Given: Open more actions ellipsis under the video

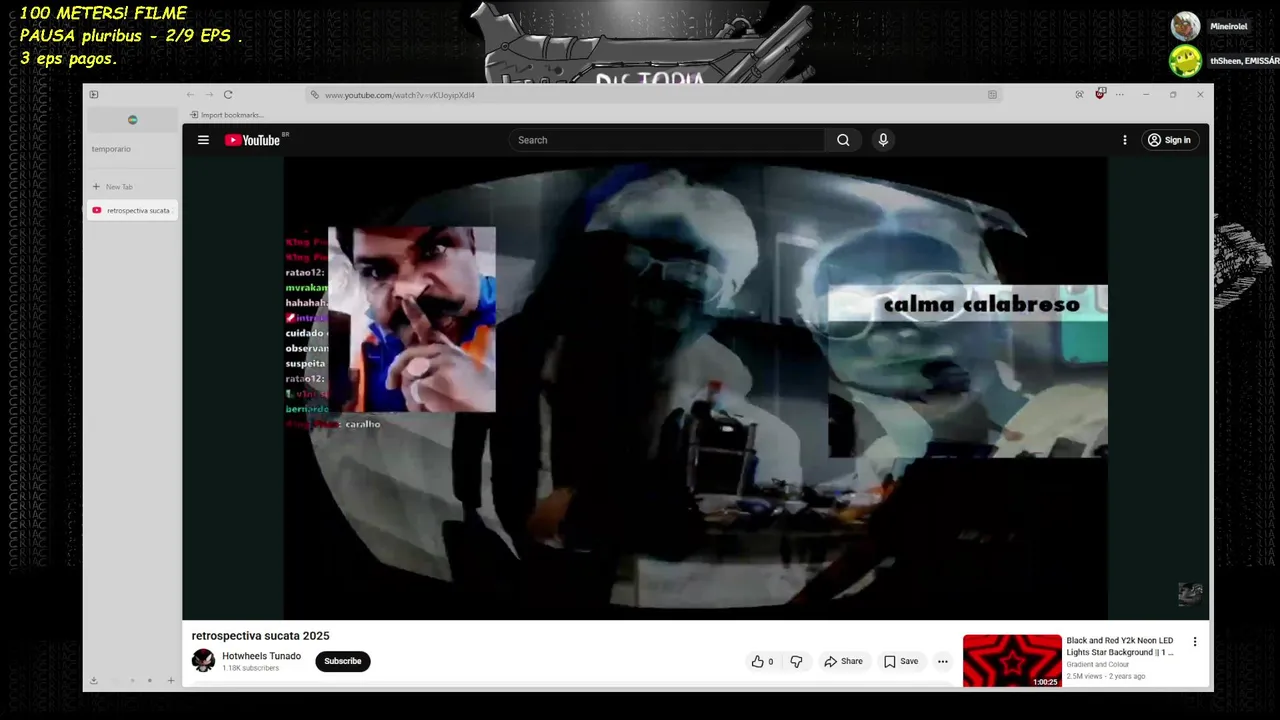Looking at the screenshot, I should (942, 661).
